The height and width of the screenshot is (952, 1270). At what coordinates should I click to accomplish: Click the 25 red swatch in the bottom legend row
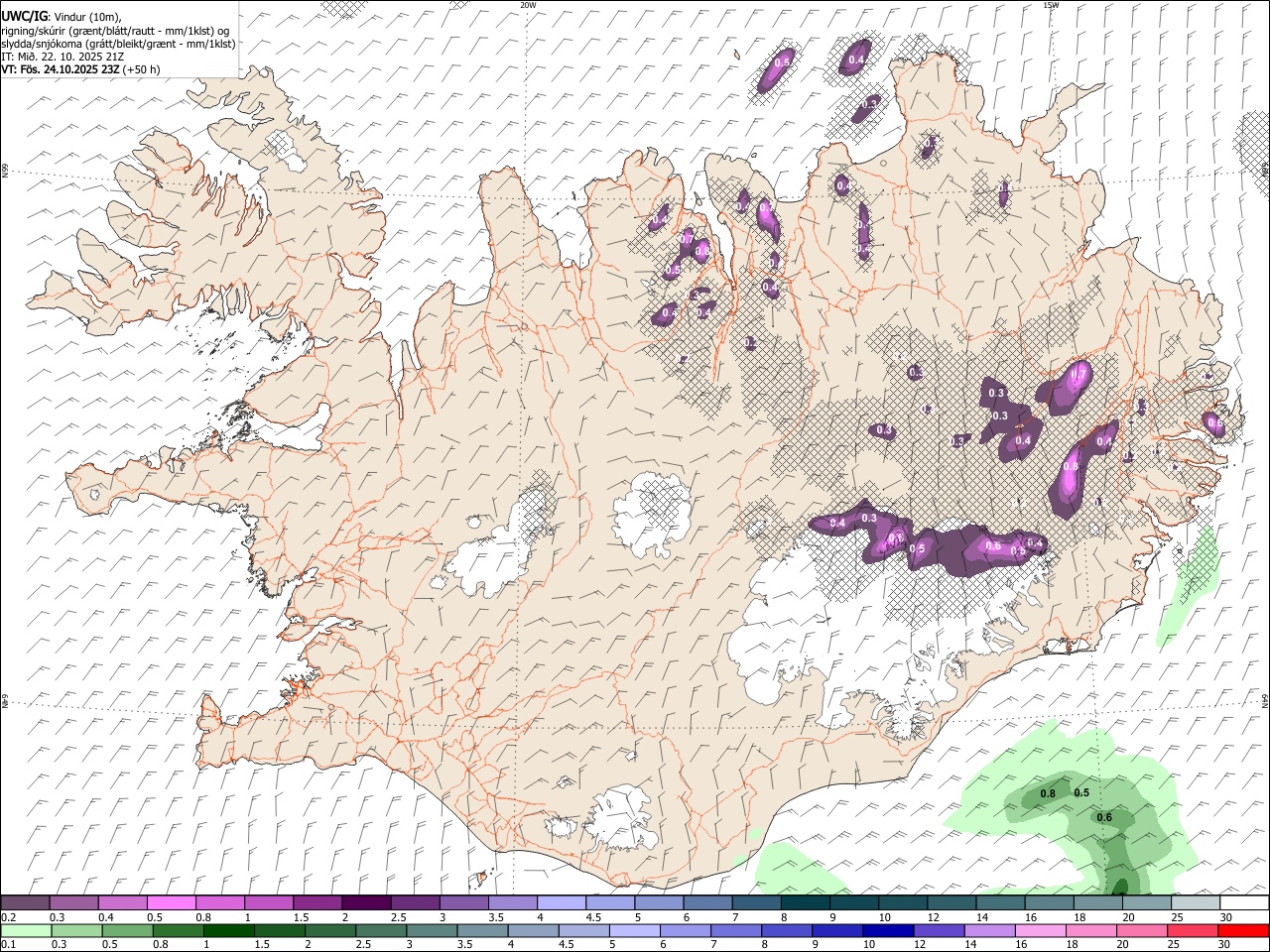1192,930
